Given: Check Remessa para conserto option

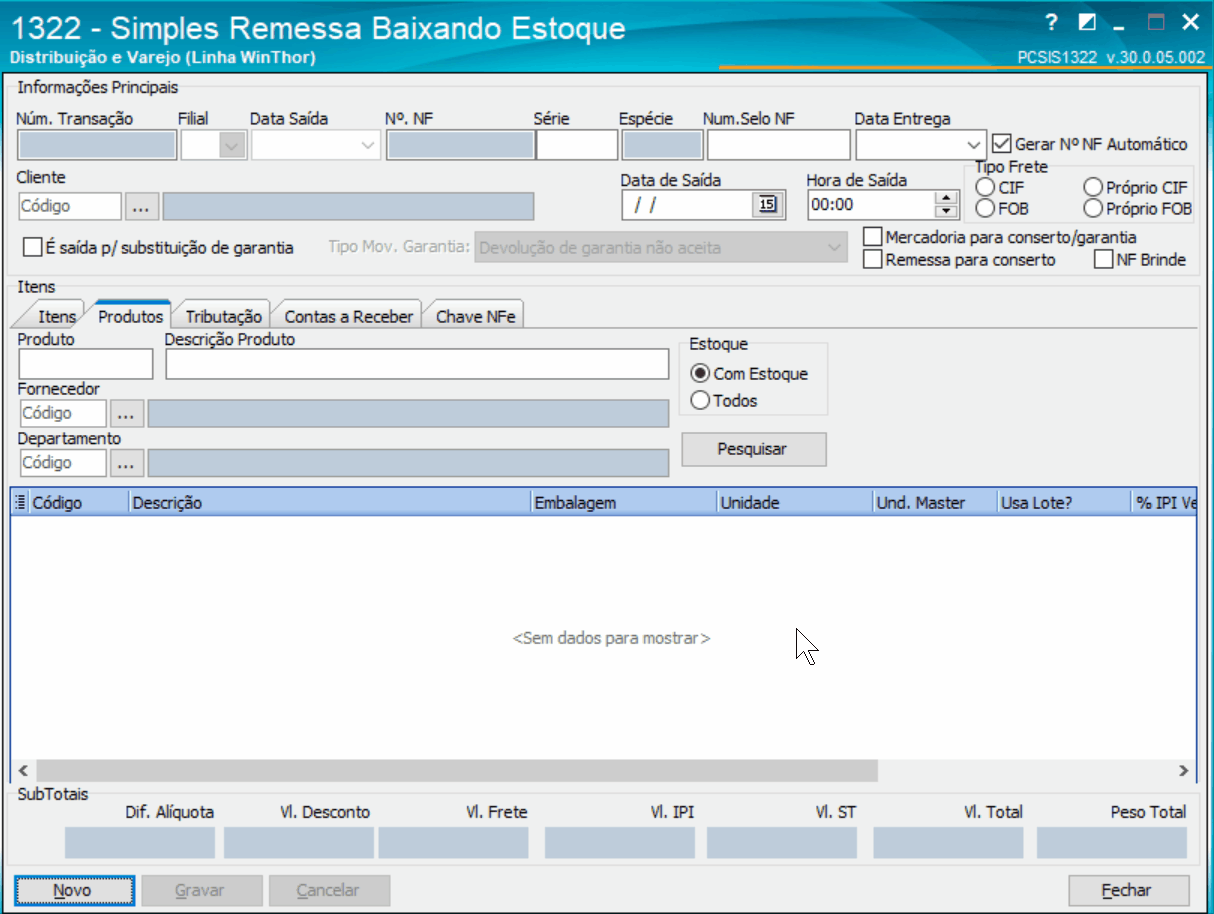Looking at the screenshot, I should click(873, 259).
